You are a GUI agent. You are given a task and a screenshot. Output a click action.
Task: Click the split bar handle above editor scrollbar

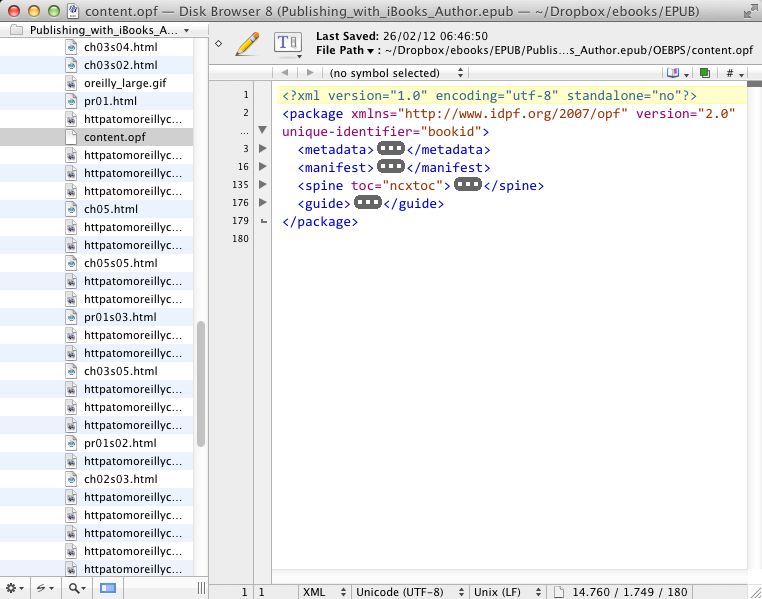(x=754, y=84)
